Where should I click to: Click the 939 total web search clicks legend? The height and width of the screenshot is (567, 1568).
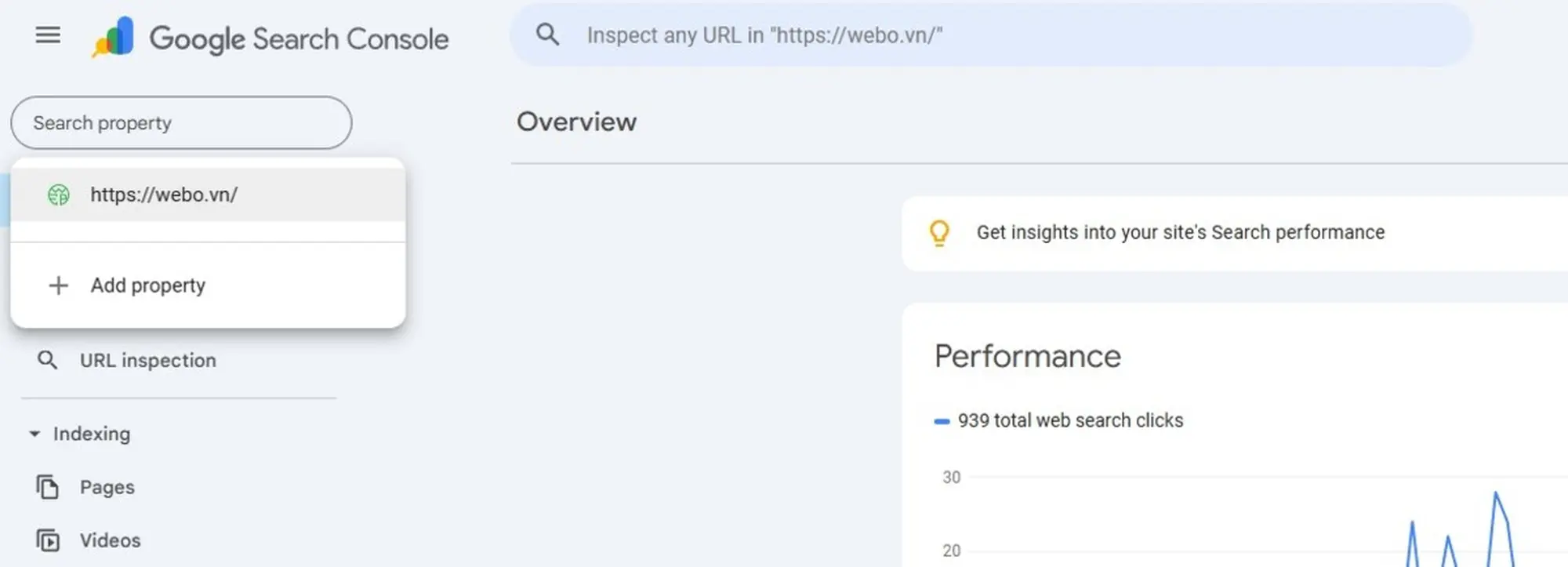1058,420
